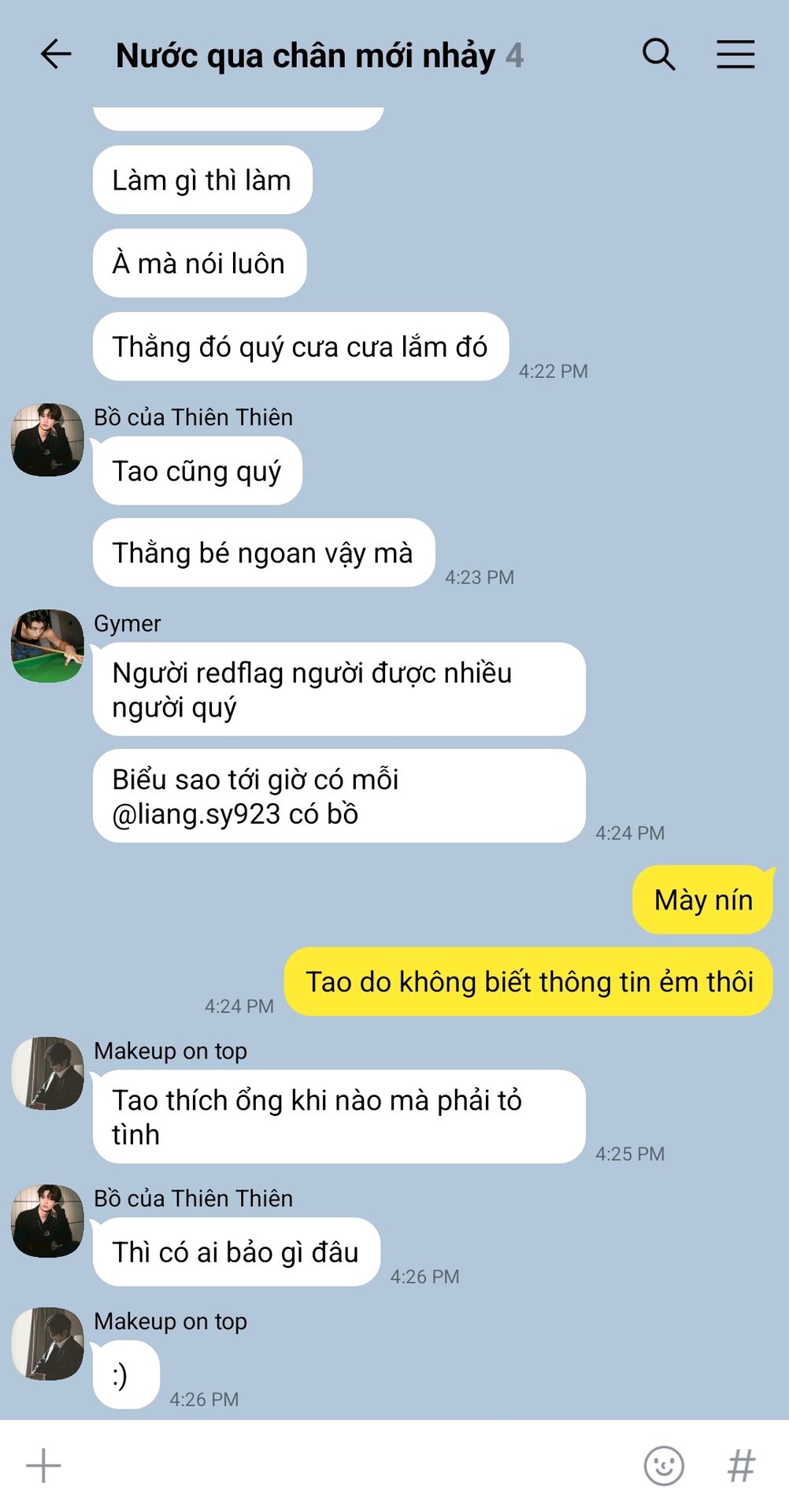Tap message 'Thì có ai bảo gì đâu'
Image resolution: width=789 pixels, height=1512 pixels.
point(236,1252)
